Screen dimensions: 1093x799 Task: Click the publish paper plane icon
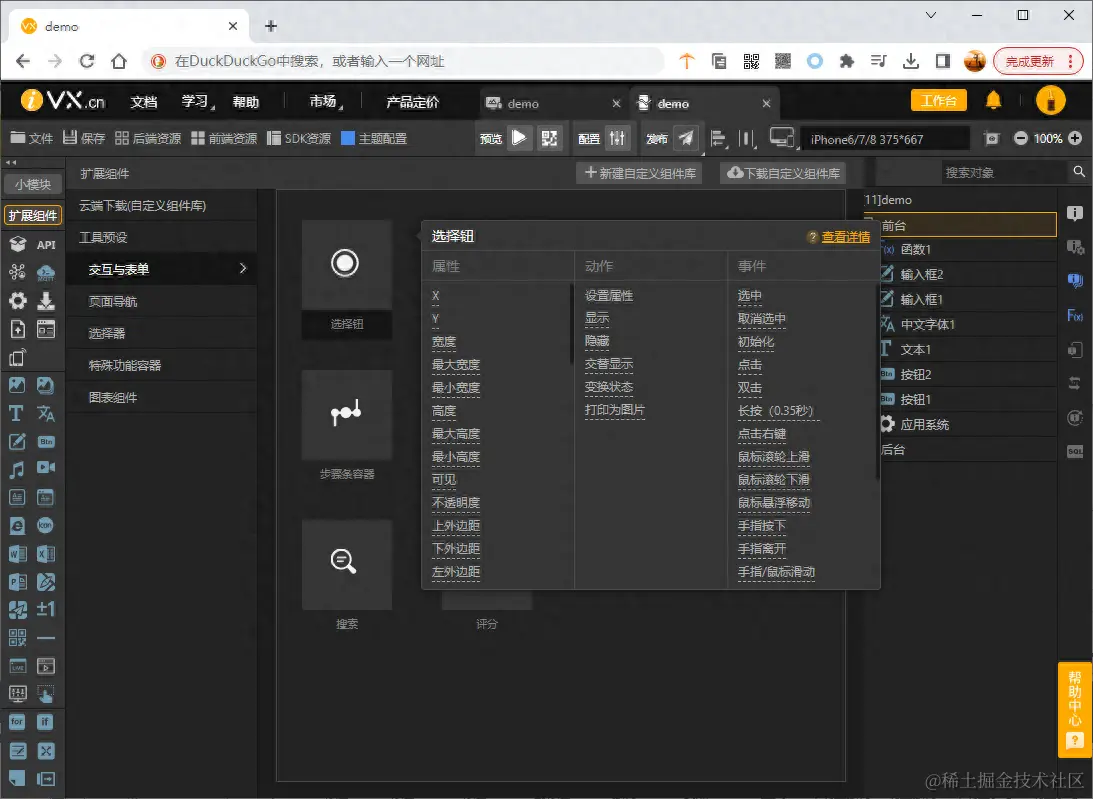(687, 138)
